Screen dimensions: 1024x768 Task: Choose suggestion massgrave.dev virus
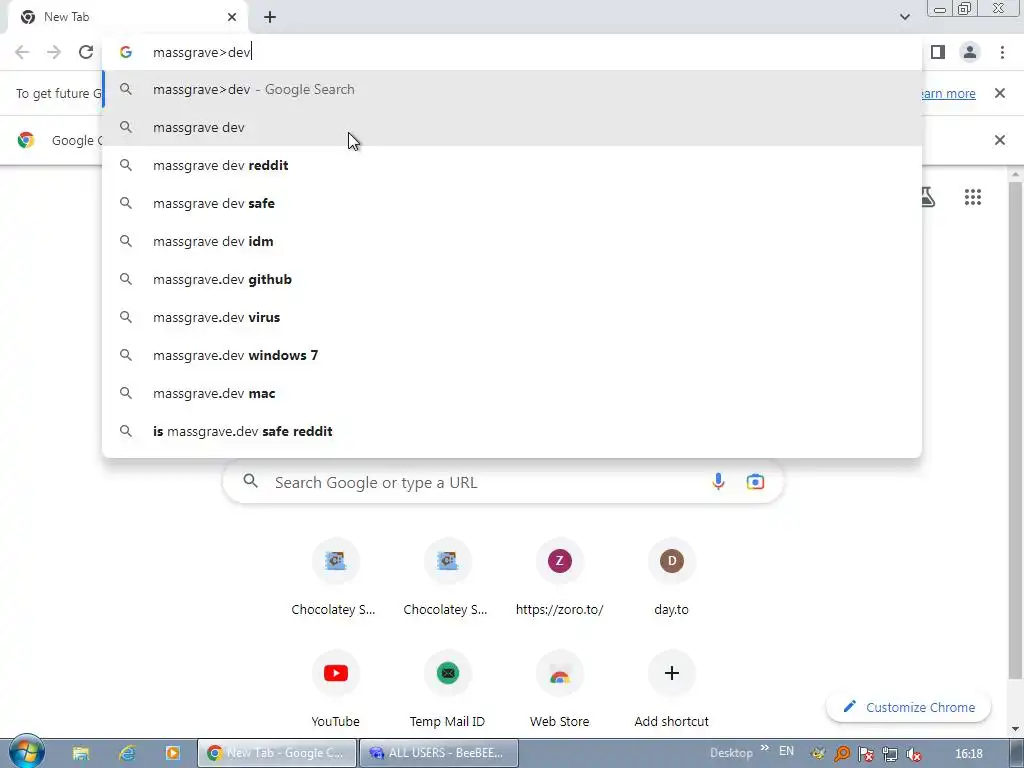pyautogui.click(x=512, y=317)
